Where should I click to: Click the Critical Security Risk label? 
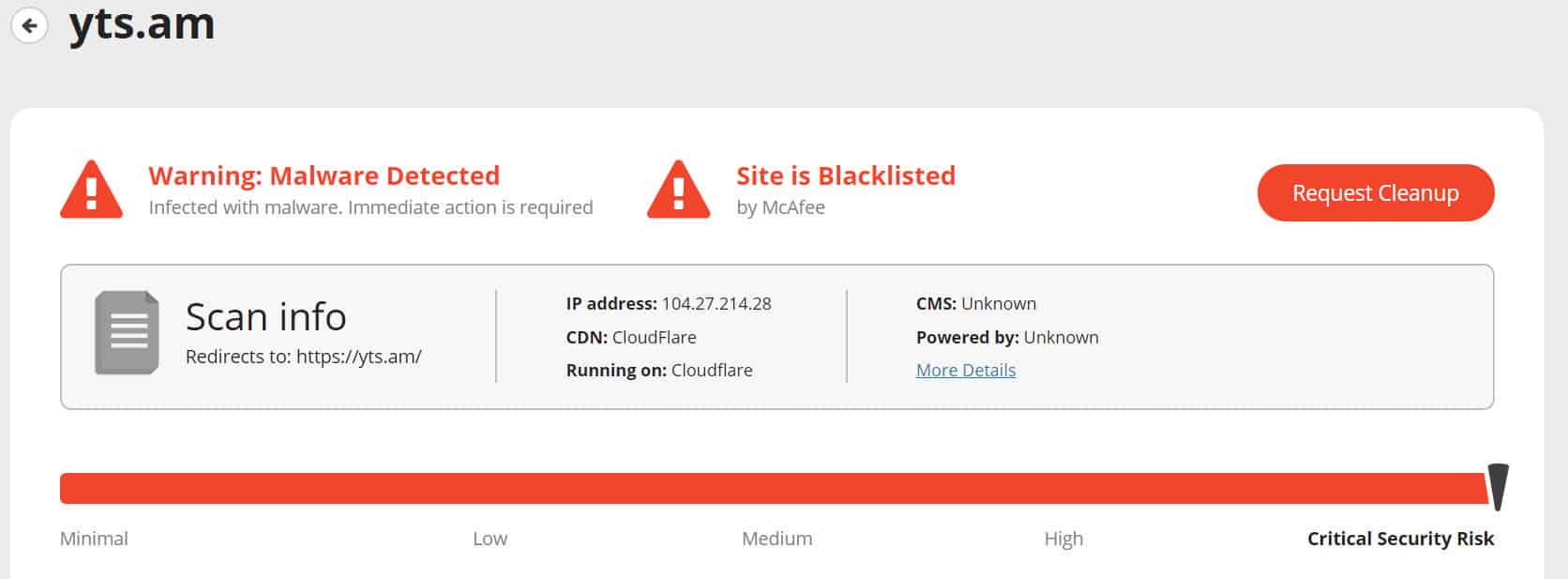coord(1400,539)
